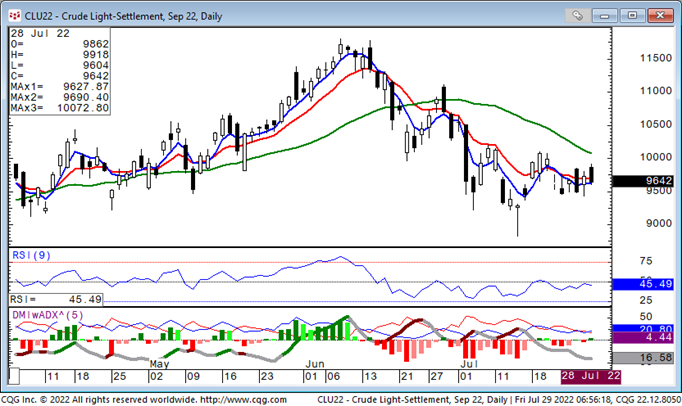Minimize the CLU22 chart window
The height and width of the screenshot is (406, 682).
(605, 16)
